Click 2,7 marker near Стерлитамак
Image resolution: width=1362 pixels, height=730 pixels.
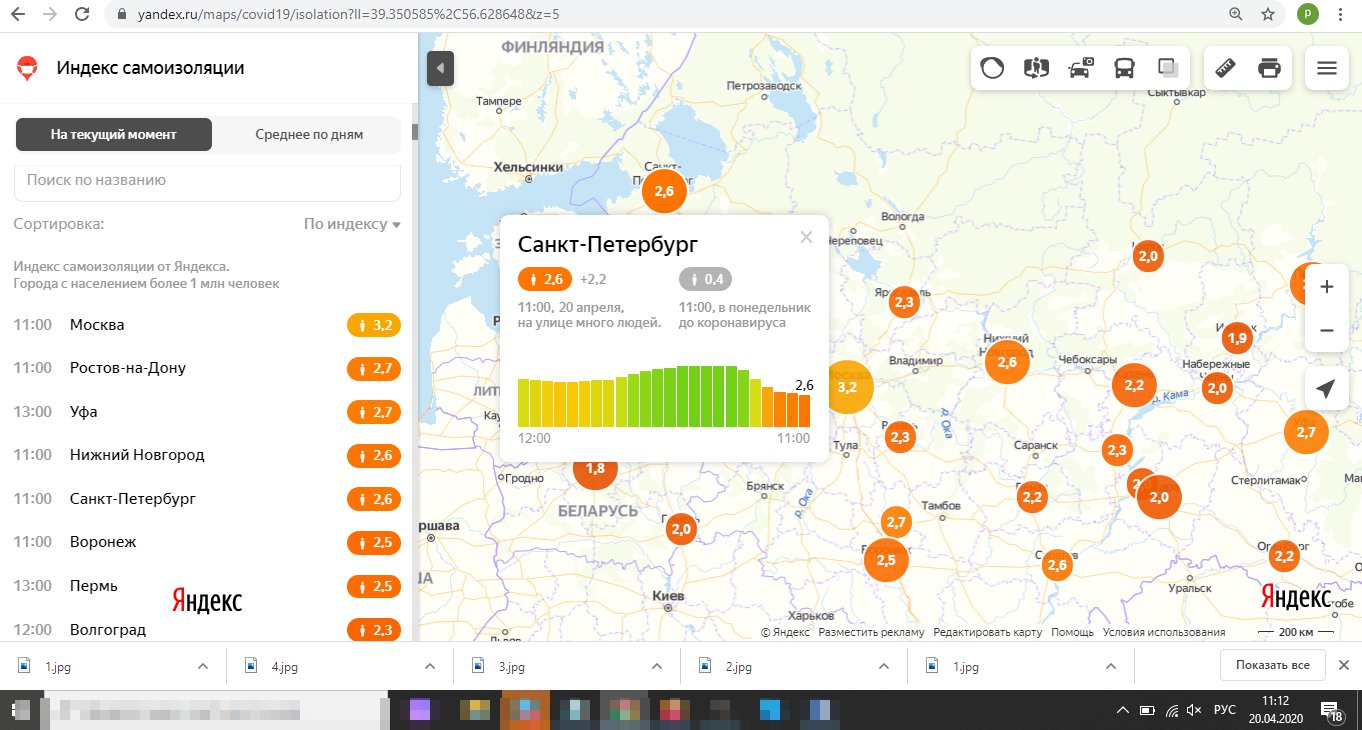1306,432
